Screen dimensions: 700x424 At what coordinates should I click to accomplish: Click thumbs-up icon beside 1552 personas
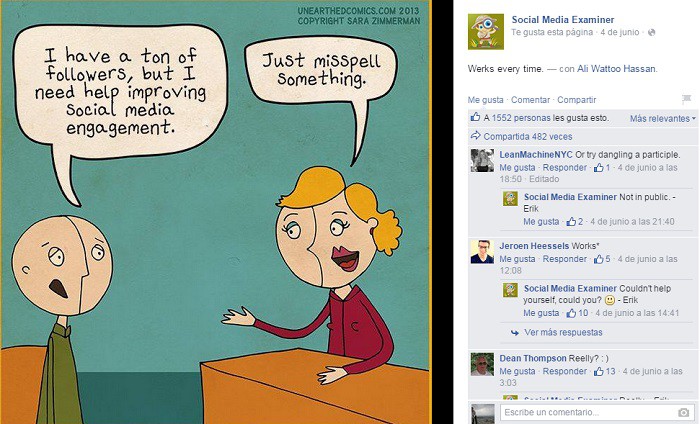(x=475, y=117)
